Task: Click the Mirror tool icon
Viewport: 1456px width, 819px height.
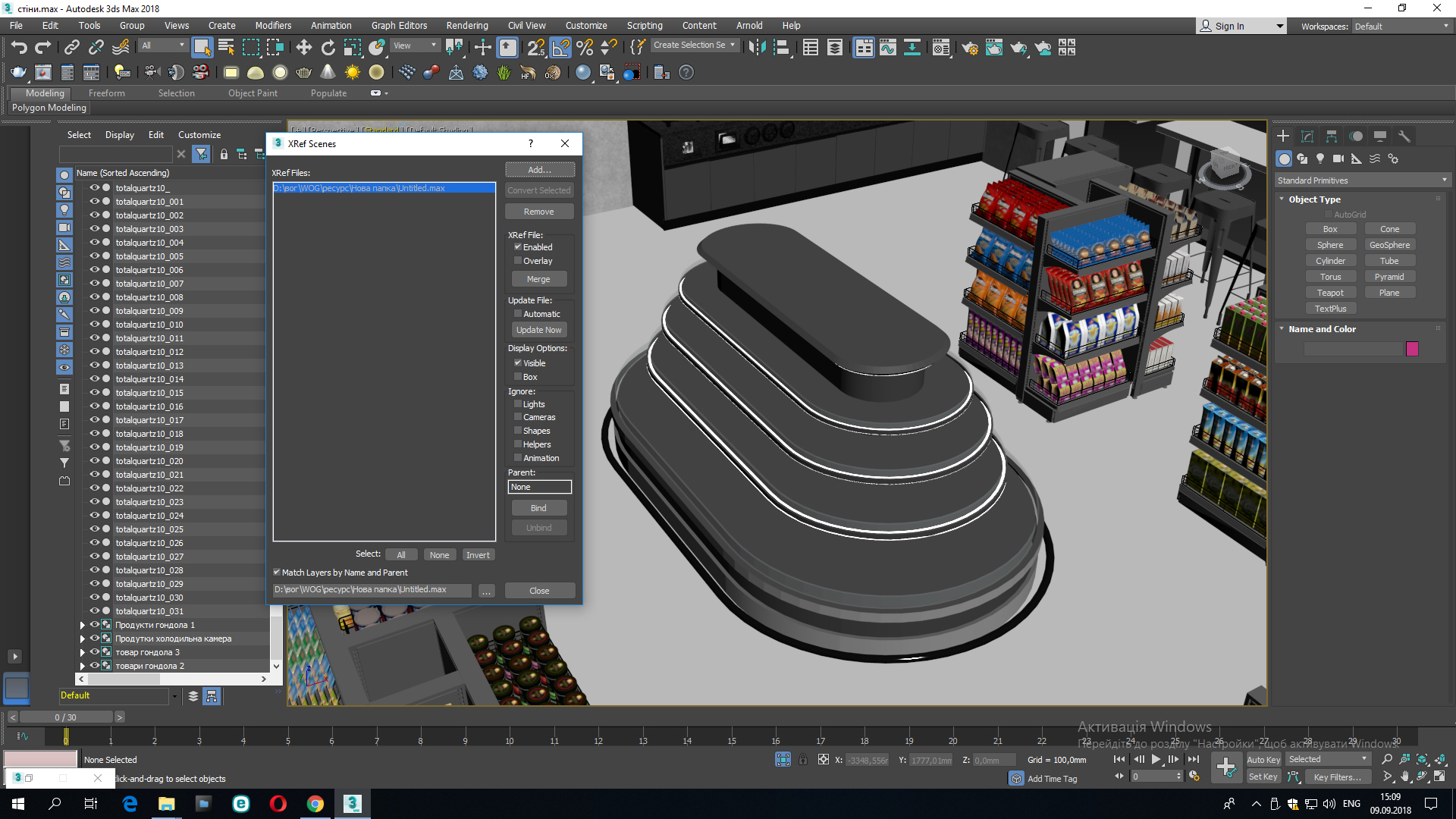Action: pyautogui.click(x=756, y=48)
